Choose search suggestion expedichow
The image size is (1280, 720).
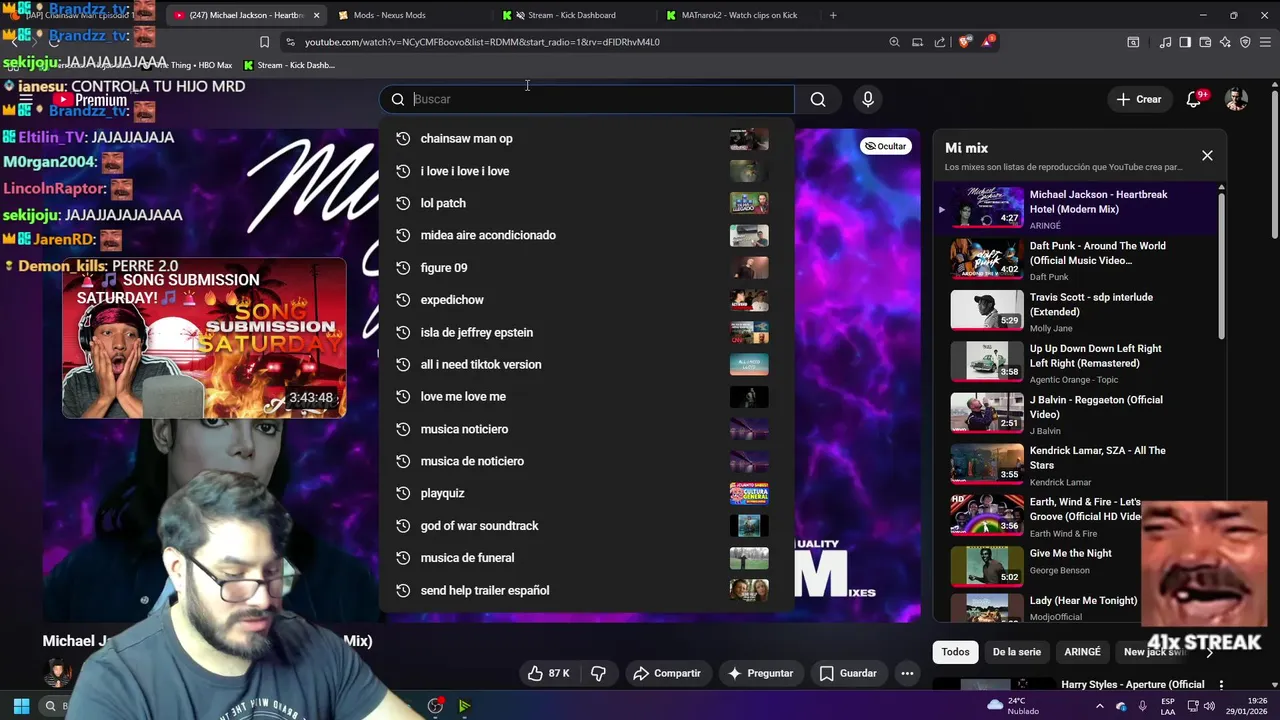pyautogui.click(x=586, y=300)
